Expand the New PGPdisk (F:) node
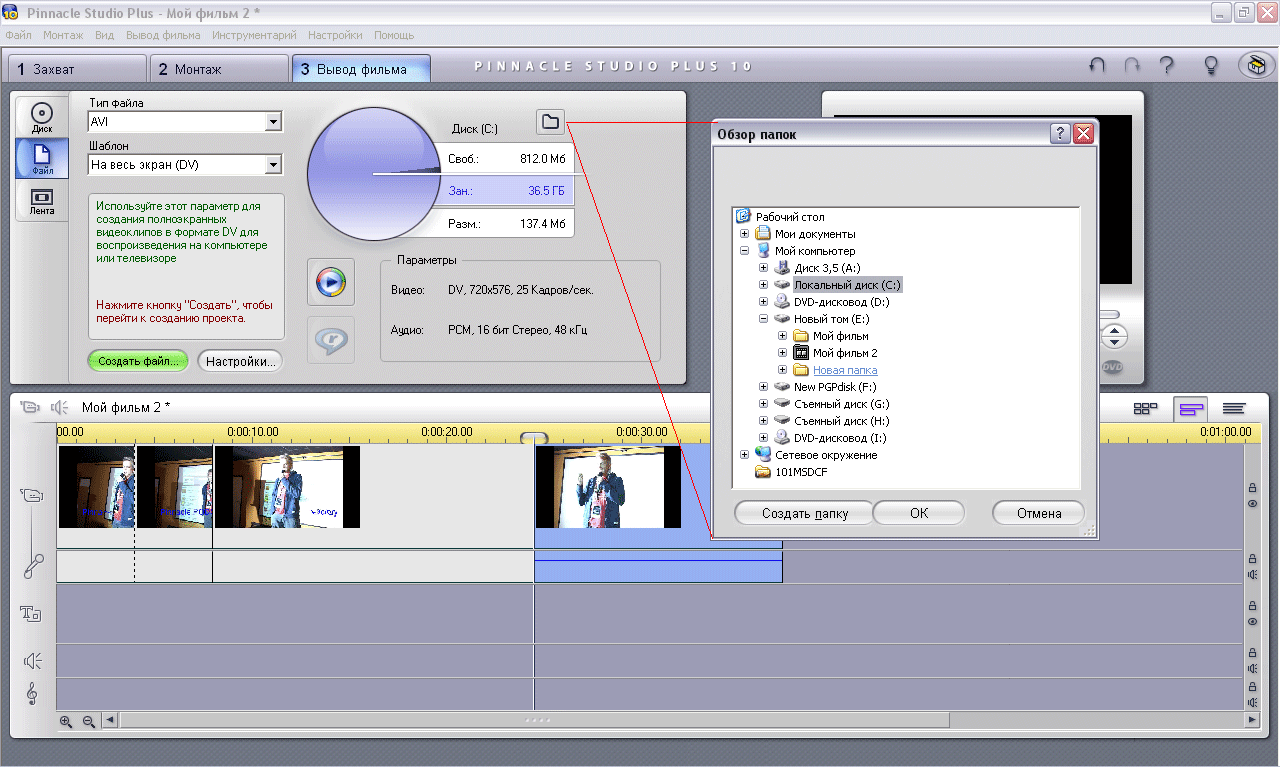Viewport: 1280px width, 768px height. pyautogui.click(x=764, y=387)
